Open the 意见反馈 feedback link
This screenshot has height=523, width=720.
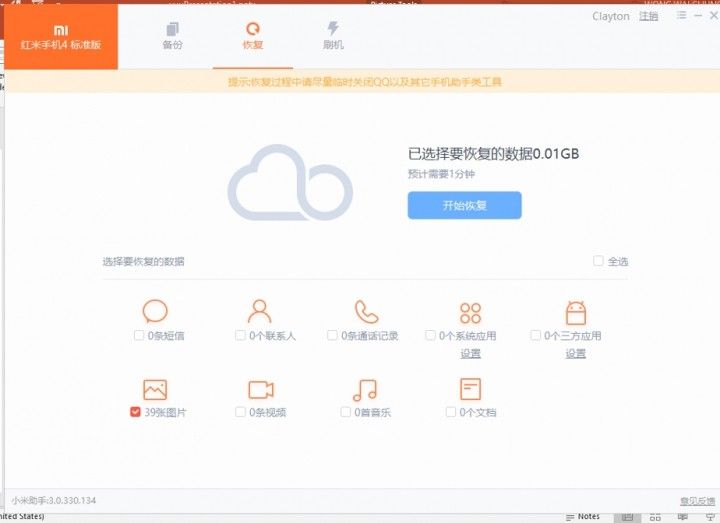point(697,501)
